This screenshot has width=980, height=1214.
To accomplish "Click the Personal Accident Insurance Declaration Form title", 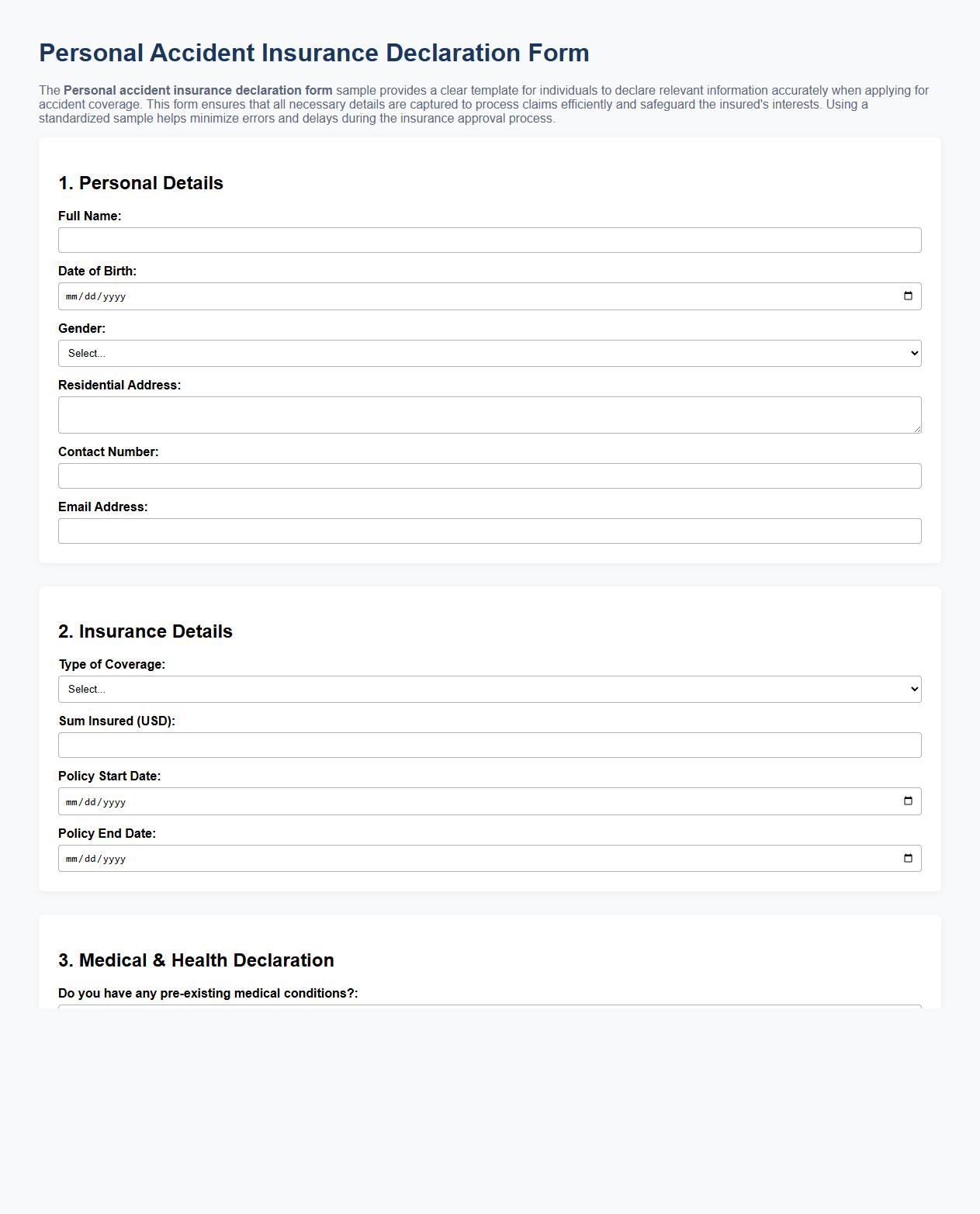I will pyautogui.click(x=313, y=53).
